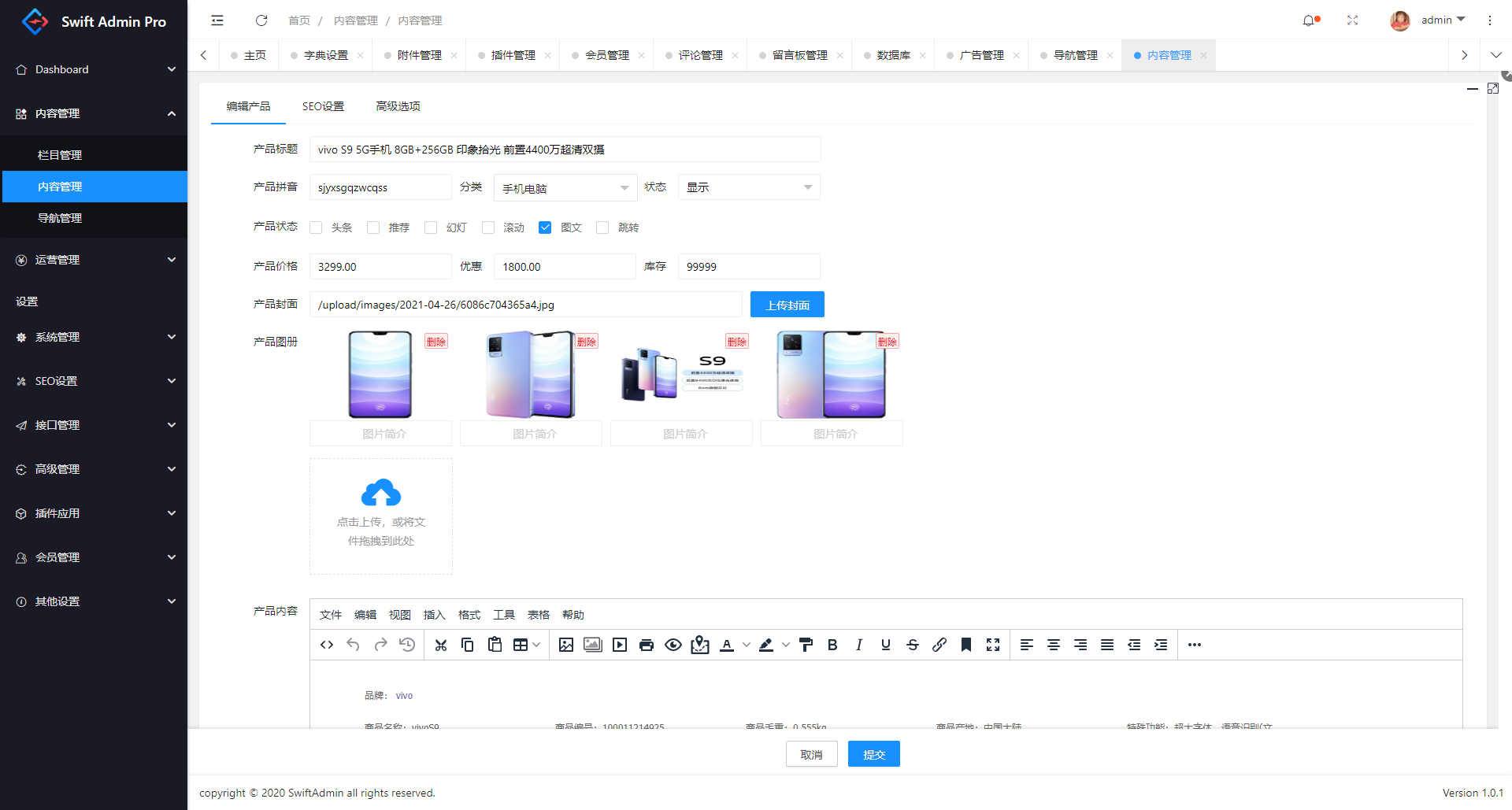Open editor 插入 menu

pyautogui.click(x=434, y=615)
